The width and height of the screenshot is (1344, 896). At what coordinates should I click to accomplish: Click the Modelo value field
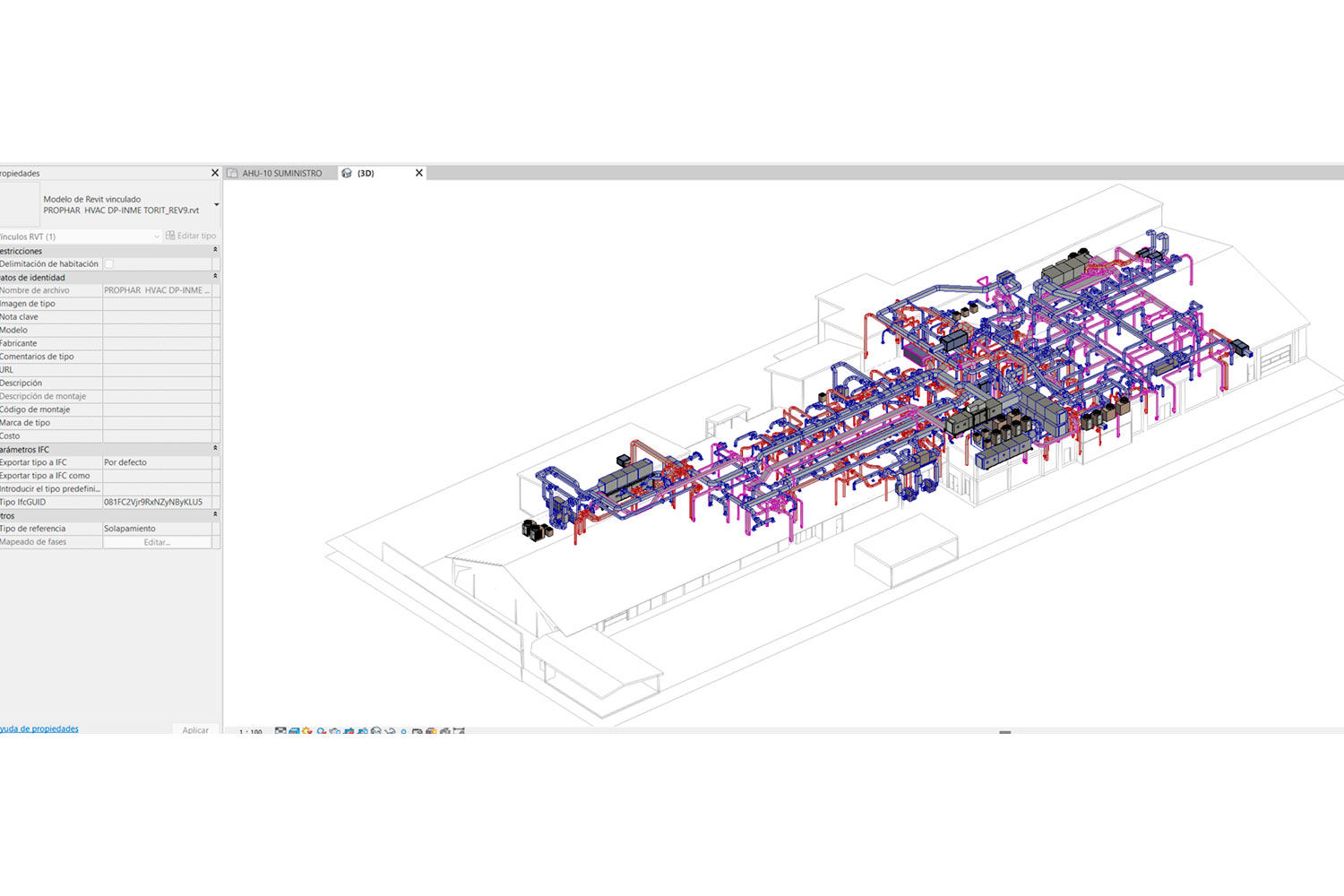(157, 330)
